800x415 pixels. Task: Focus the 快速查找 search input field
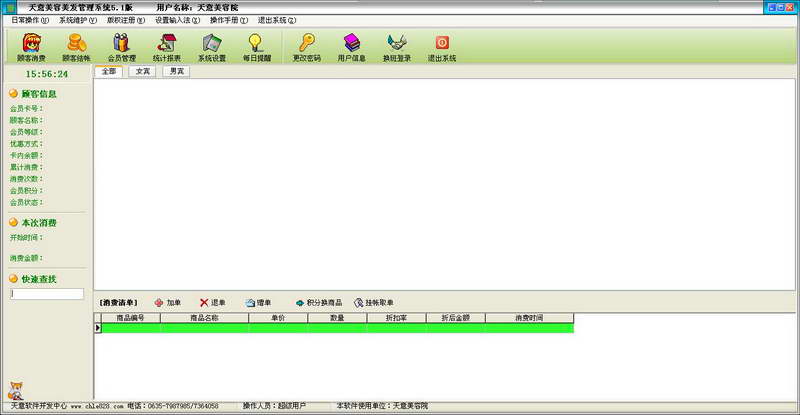coord(47,294)
